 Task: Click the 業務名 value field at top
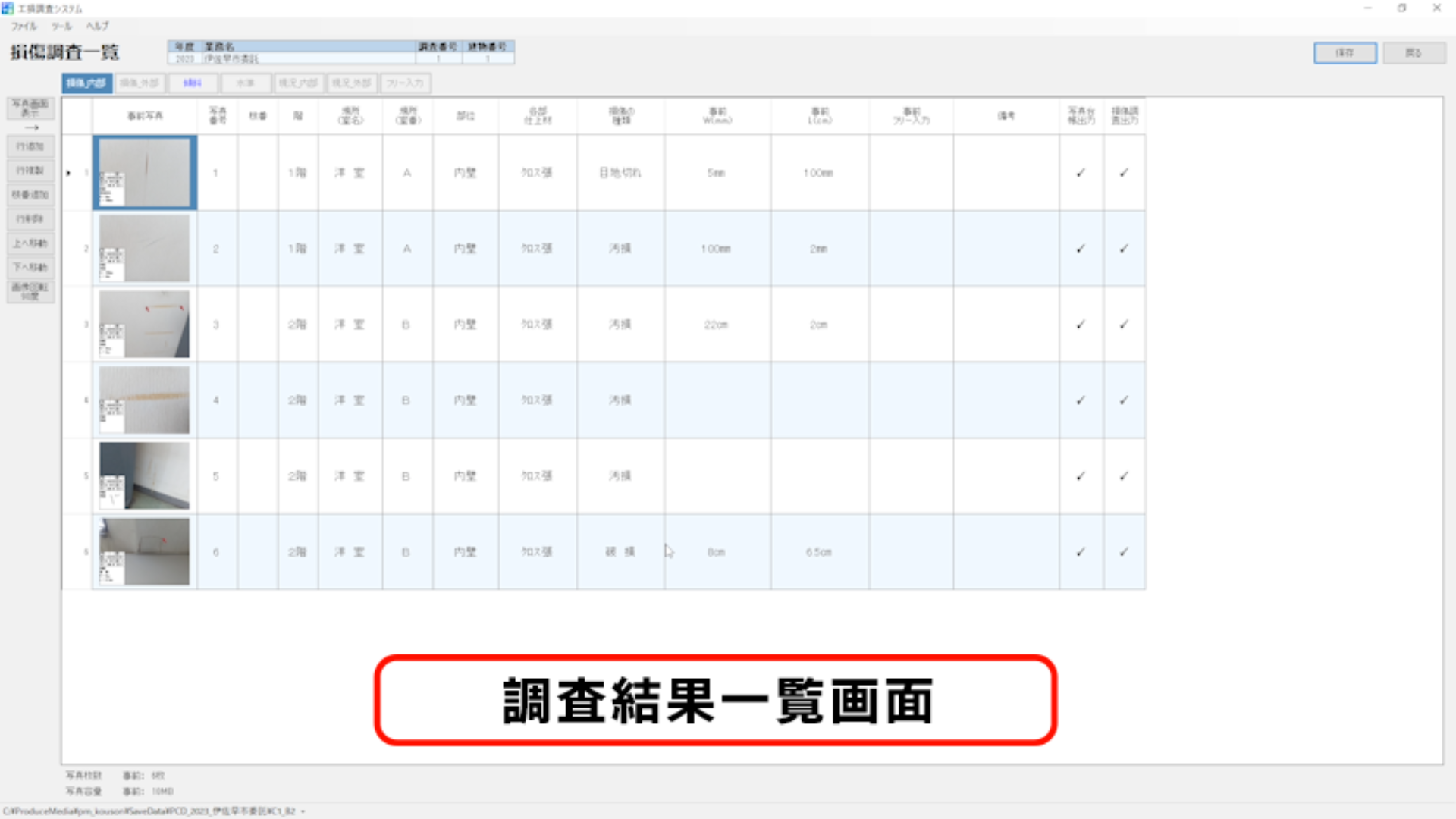click(x=309, y=58)
